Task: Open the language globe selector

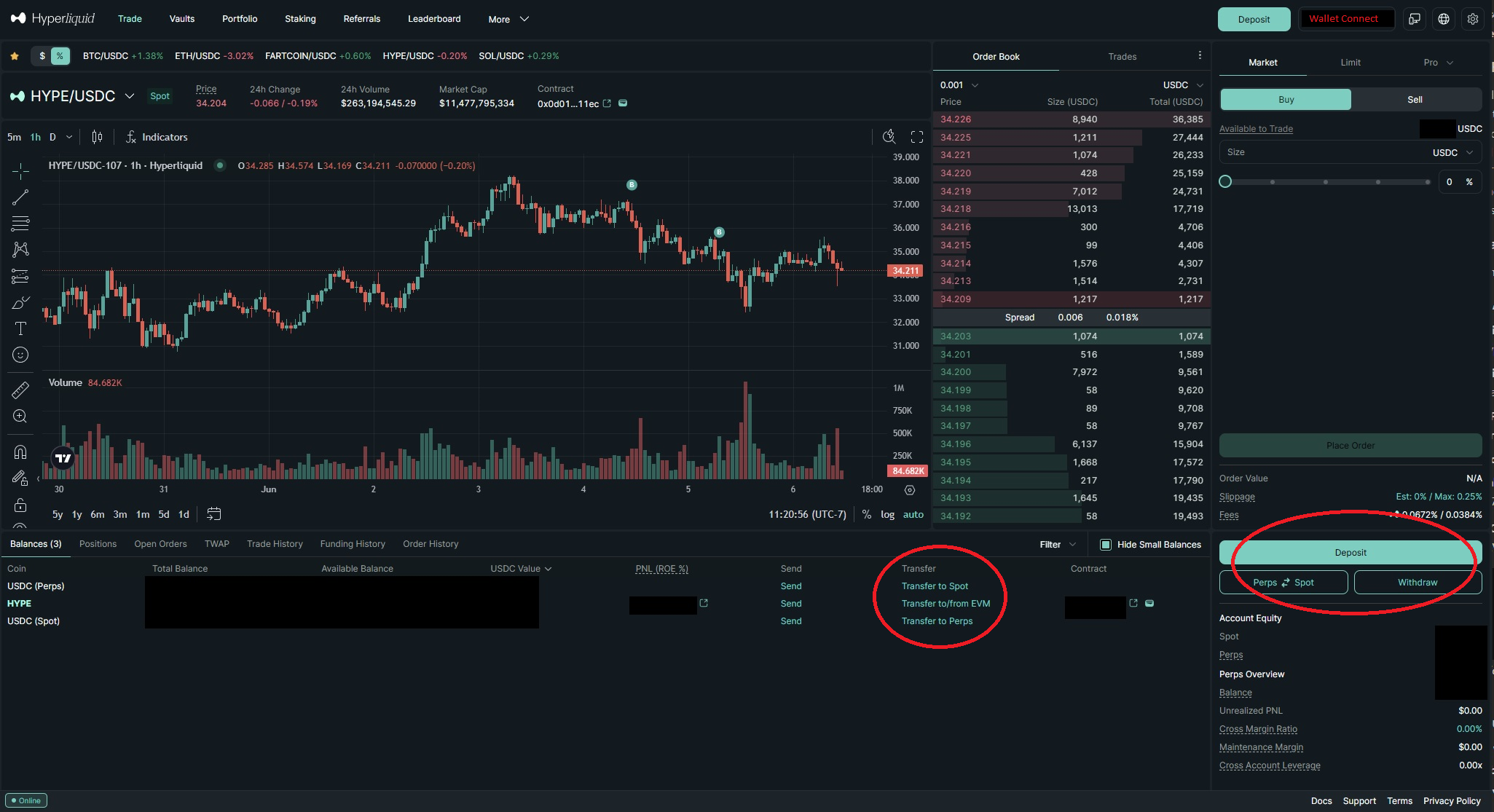Action: point(1444,19)
